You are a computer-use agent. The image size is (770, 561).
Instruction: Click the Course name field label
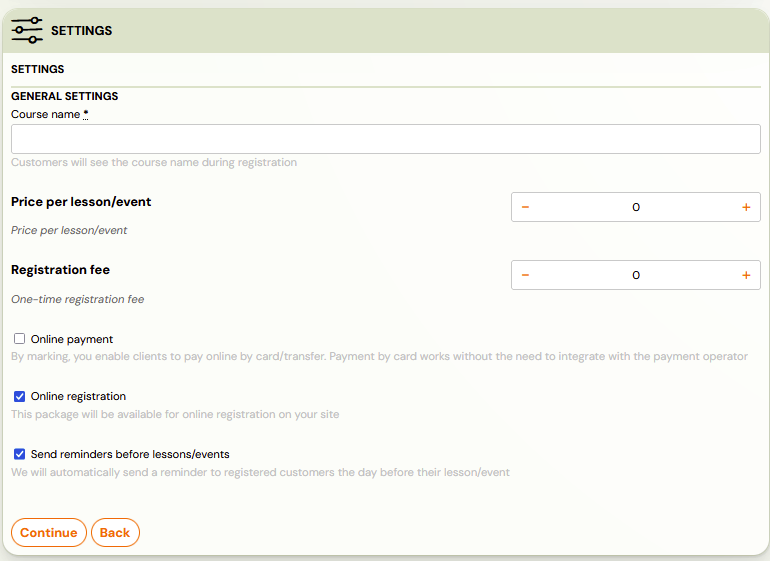click(x=45, y=114)
